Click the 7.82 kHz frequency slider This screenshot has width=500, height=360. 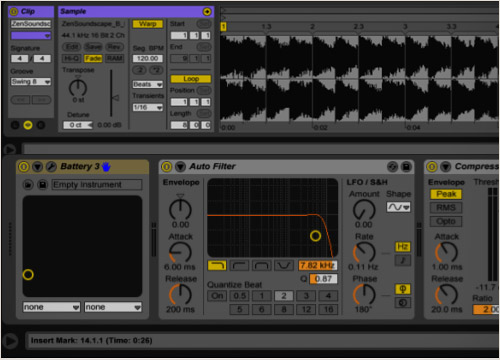point(318,265)
